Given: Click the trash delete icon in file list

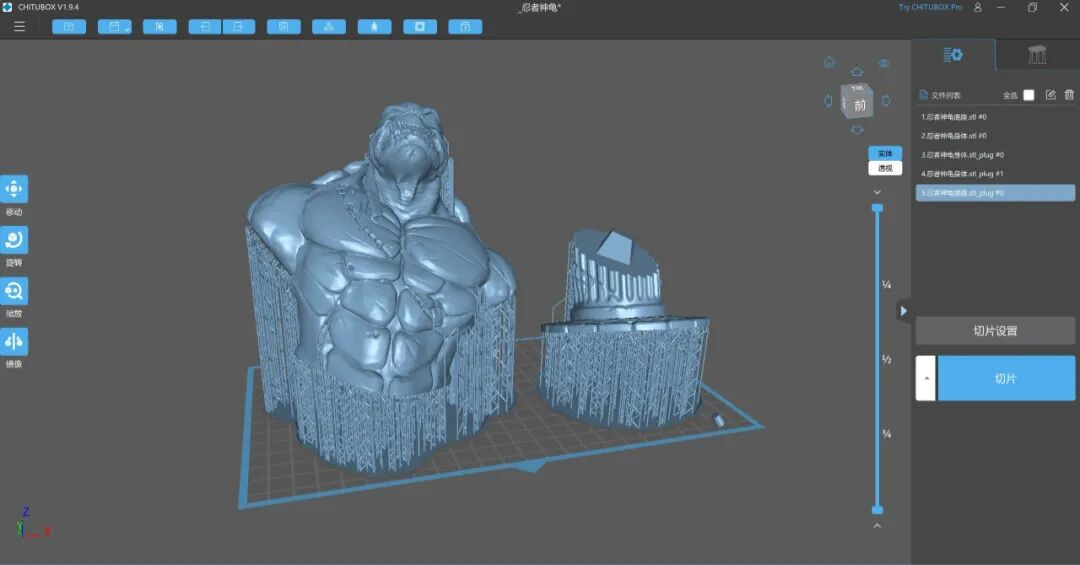Looking at the screenshot, I should [1069, 95].
